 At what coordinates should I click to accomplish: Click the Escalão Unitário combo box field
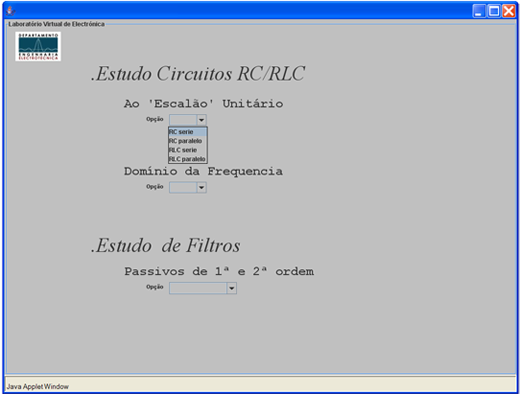(x=183, y=120)
